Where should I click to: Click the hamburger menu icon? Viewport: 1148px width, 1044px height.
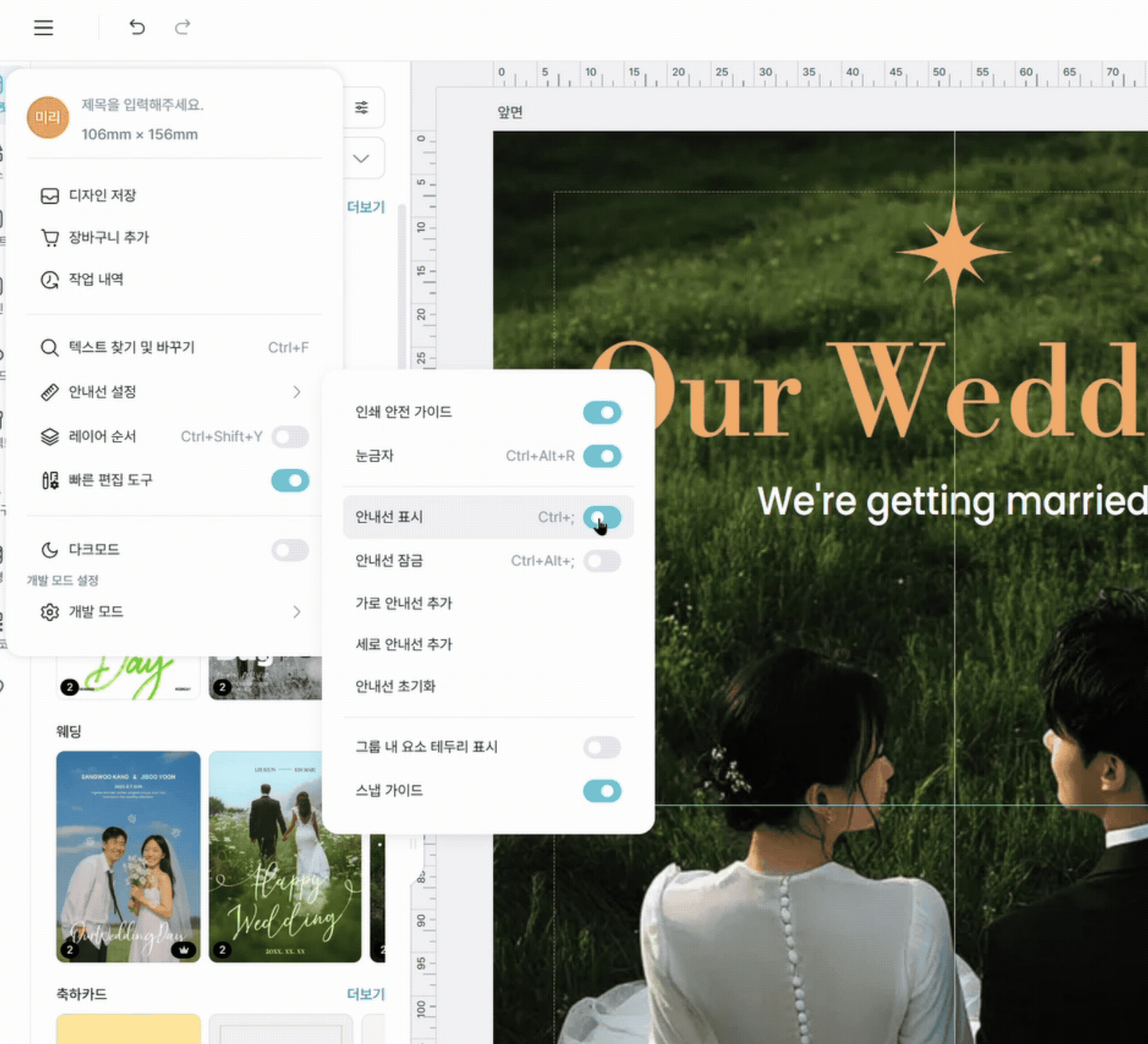pyautogui.click(x=43, y=28)
